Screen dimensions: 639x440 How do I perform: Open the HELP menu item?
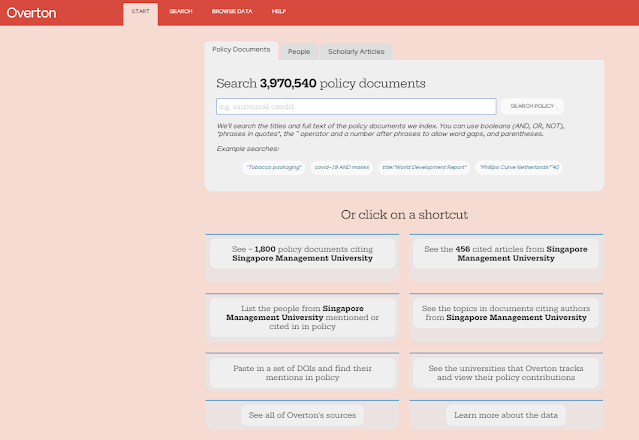[279, 11]
